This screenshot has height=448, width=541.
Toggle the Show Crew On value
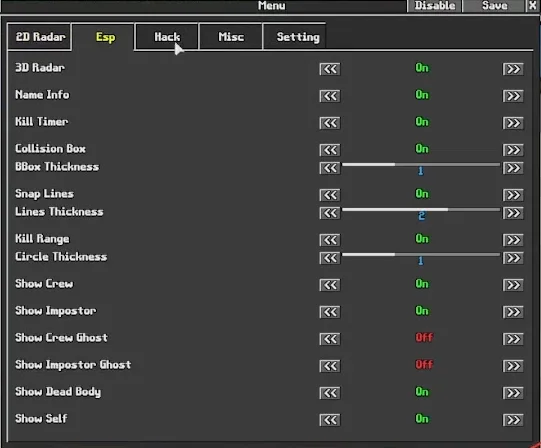[422, 284]
